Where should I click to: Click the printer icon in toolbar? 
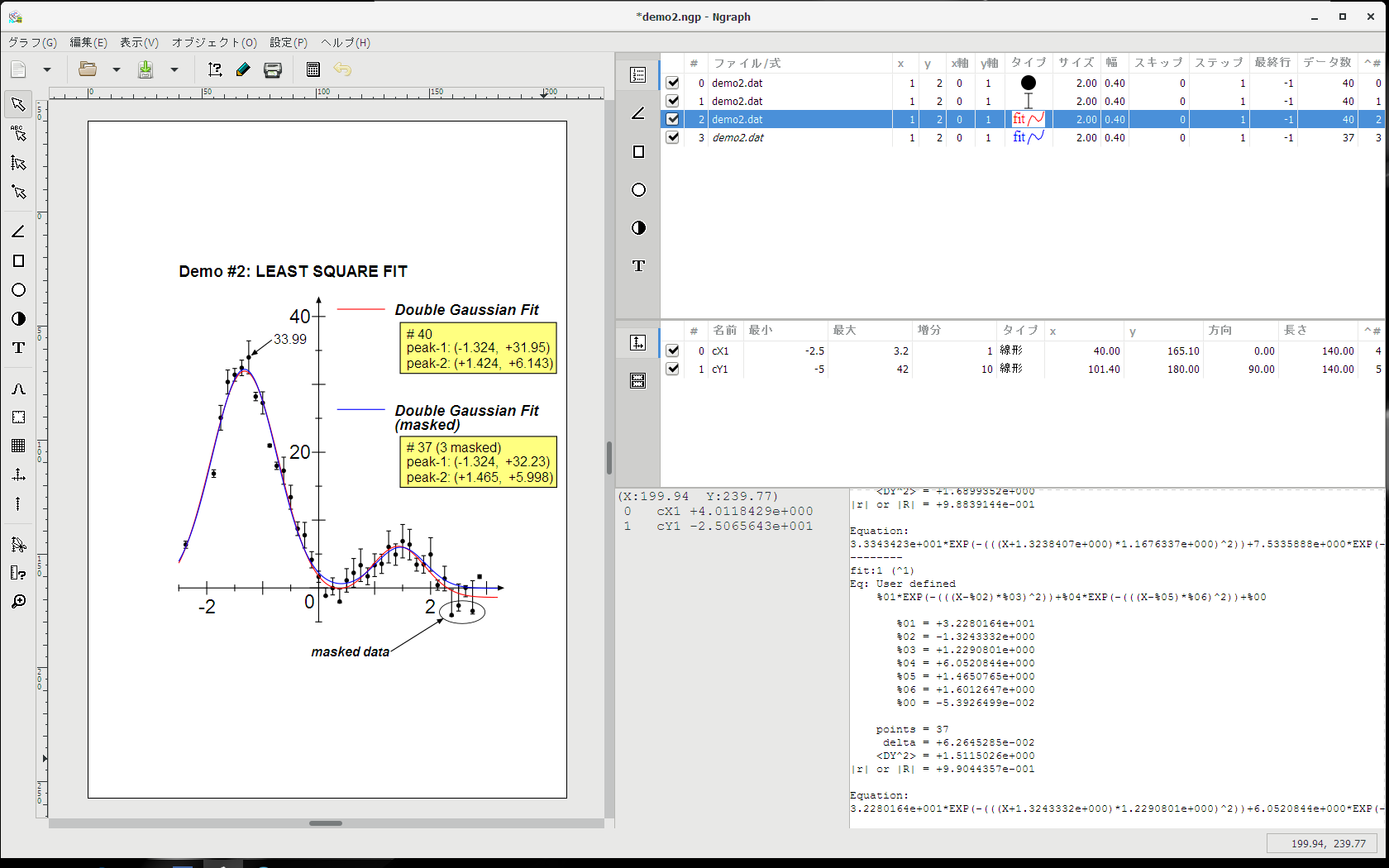pyautogui.click(x=273, y=70)
